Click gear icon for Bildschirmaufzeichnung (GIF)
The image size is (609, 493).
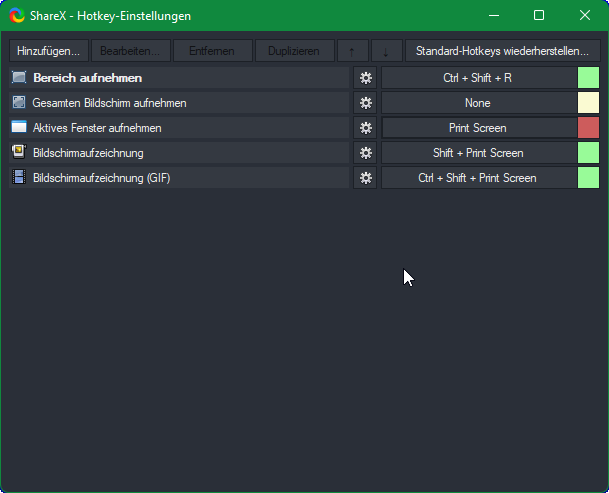366,178
